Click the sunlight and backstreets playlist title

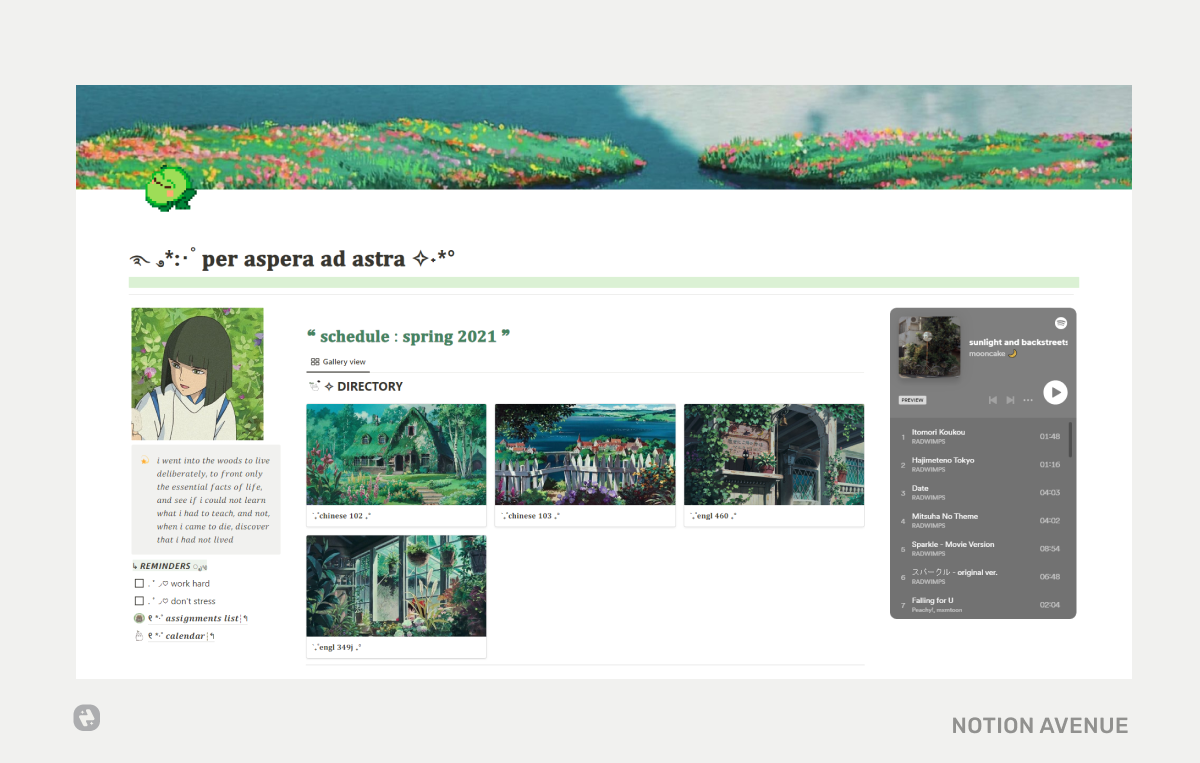coord(1018,342)
